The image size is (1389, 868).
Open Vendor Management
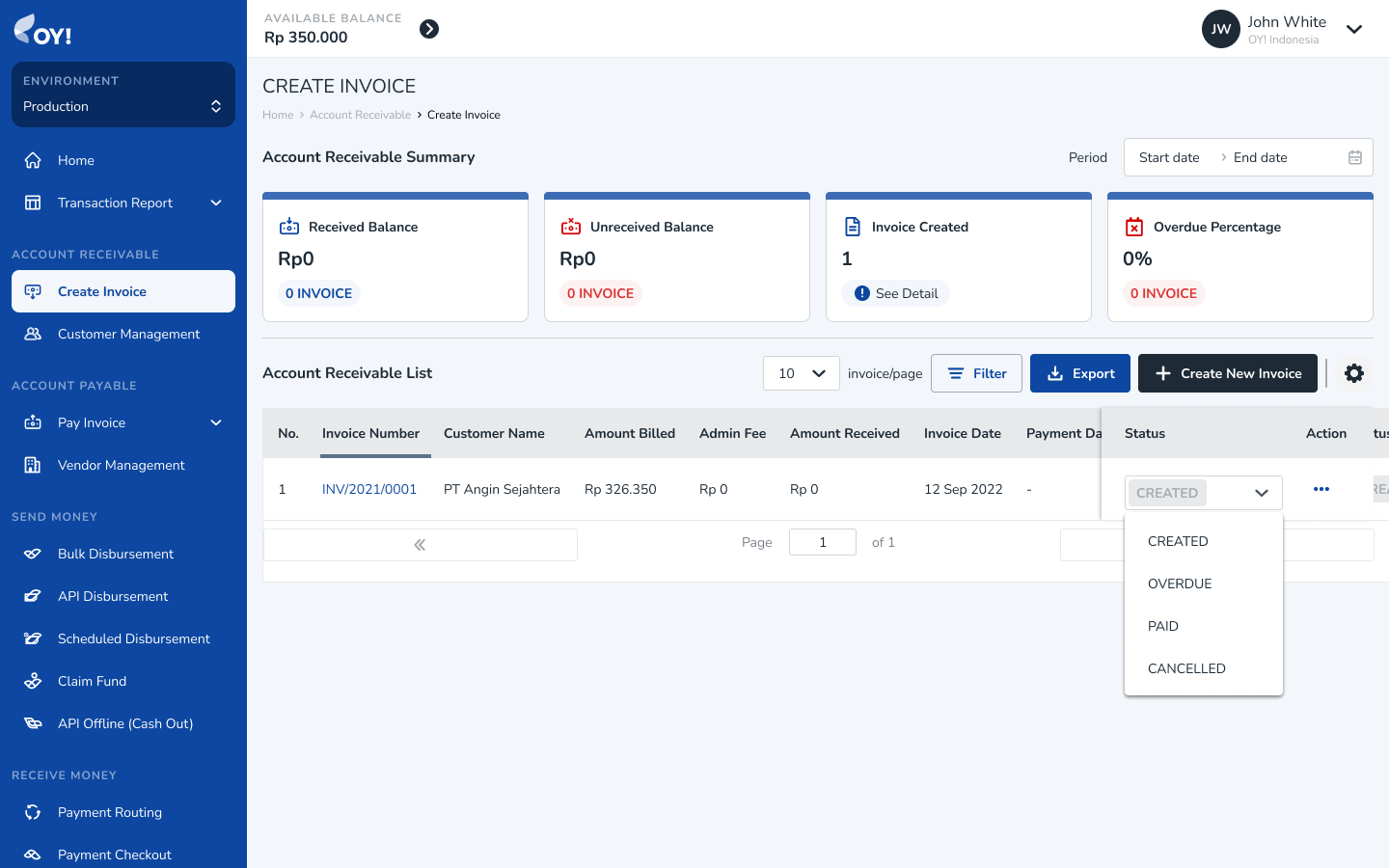tap(123, 465)
